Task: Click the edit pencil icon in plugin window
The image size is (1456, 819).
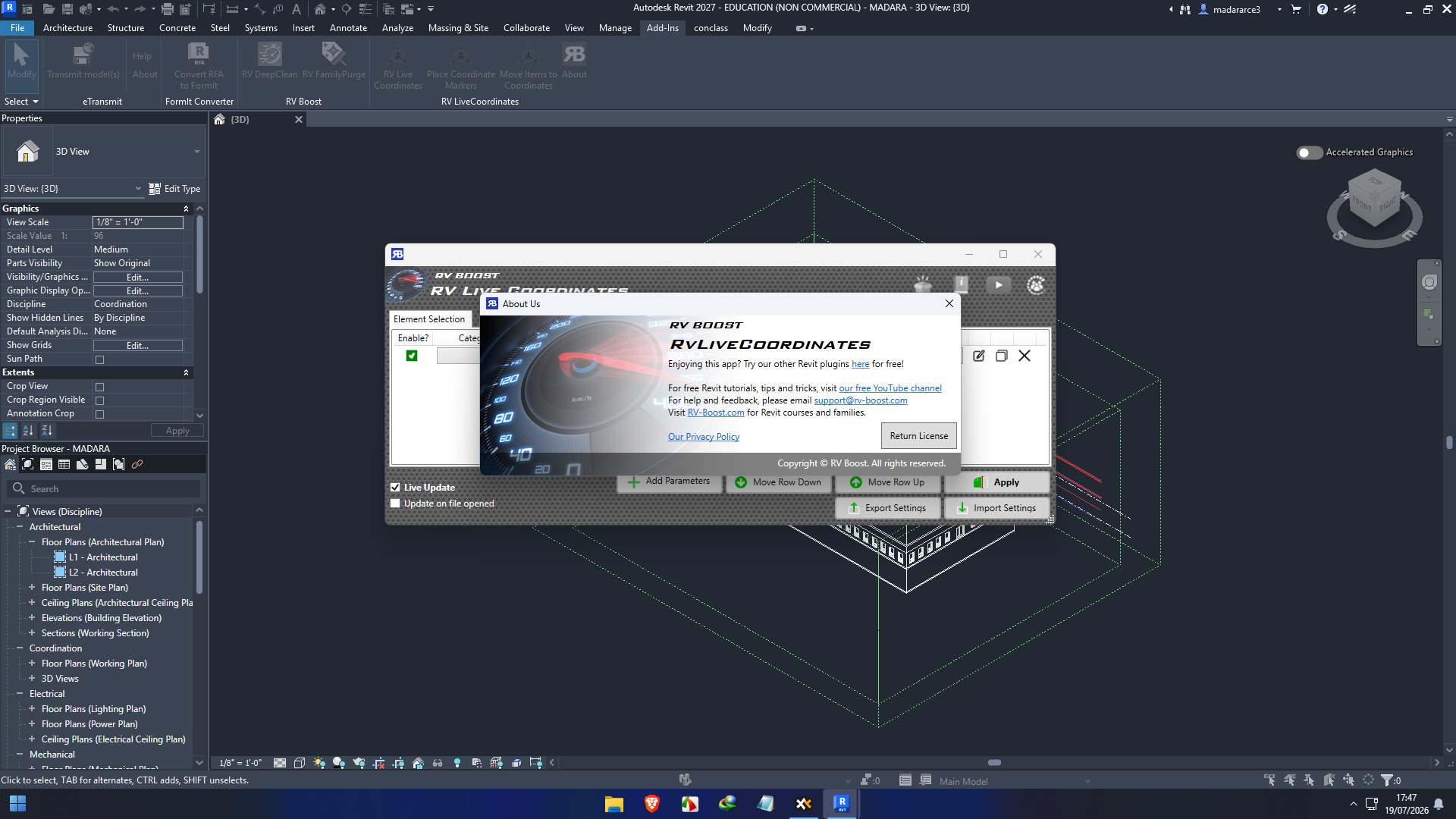Action: (x=979, y=356)
